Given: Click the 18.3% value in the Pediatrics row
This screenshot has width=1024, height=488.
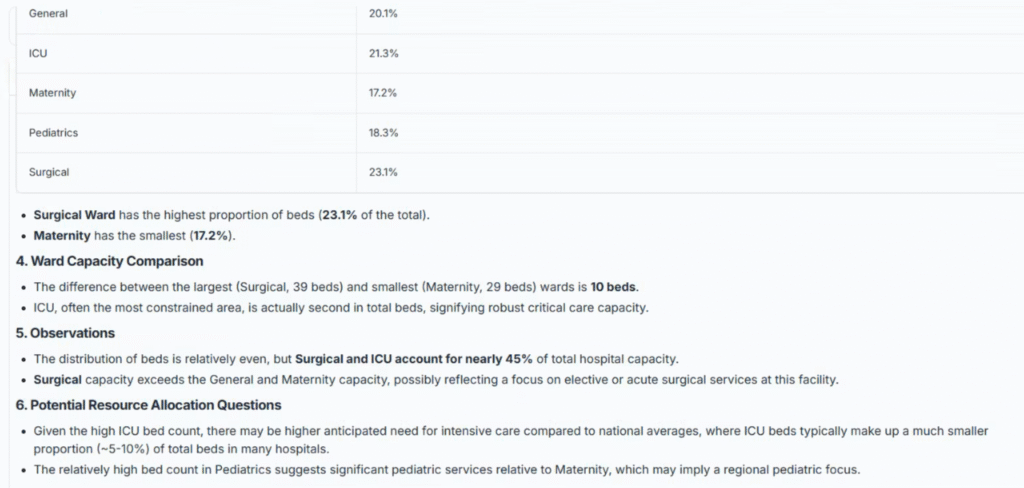Looking at the screenshot, I should (x=383, y=132).
